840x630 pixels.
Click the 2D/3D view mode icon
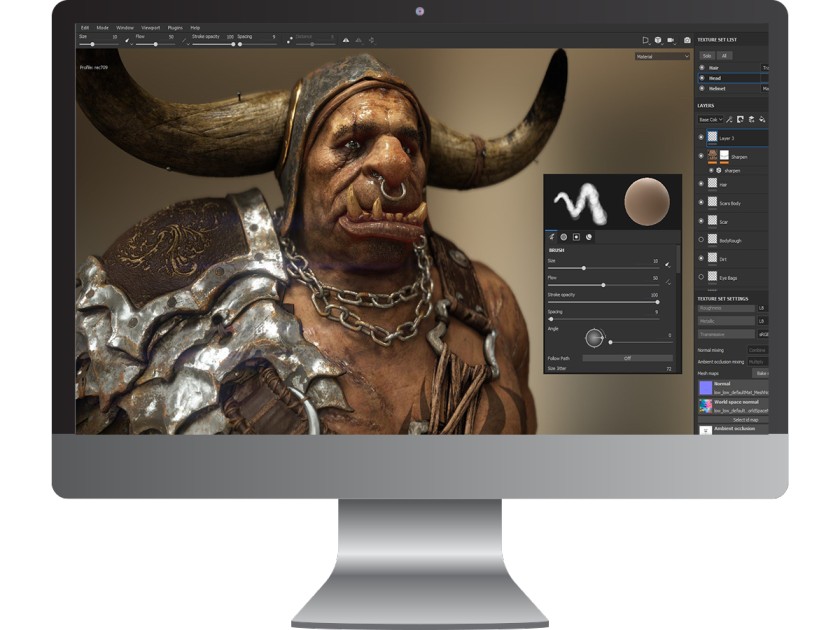click(646, 40)
